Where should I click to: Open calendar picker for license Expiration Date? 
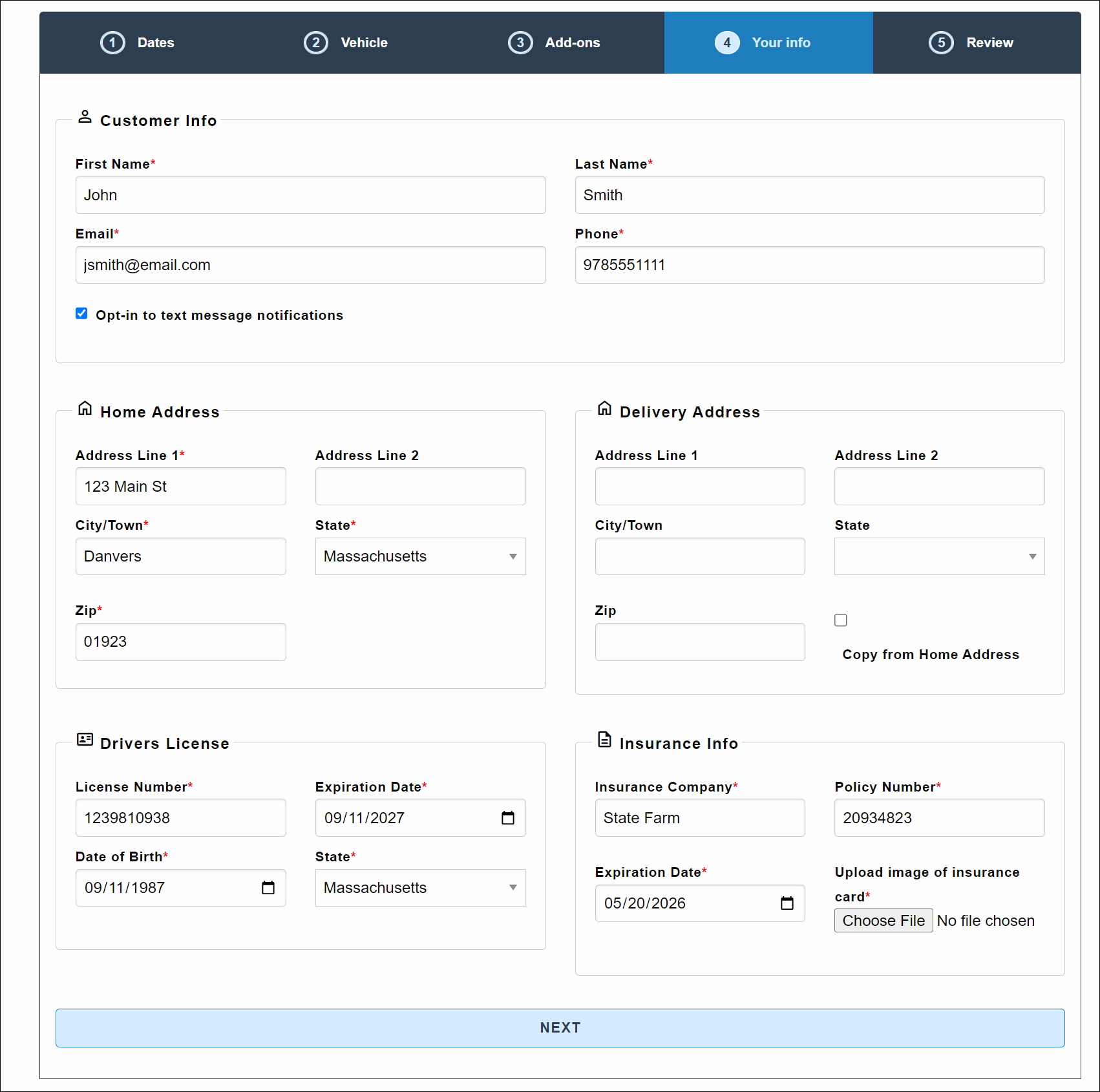pos(508,818)
